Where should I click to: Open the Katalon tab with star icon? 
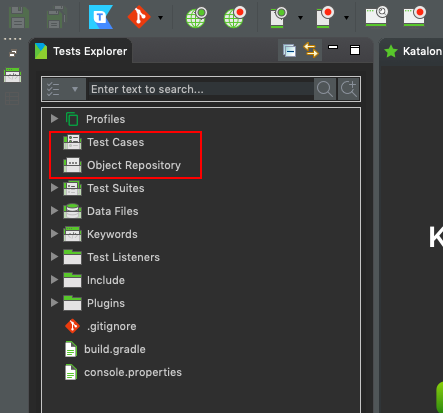pyautogui.click(x=413, y=51)
